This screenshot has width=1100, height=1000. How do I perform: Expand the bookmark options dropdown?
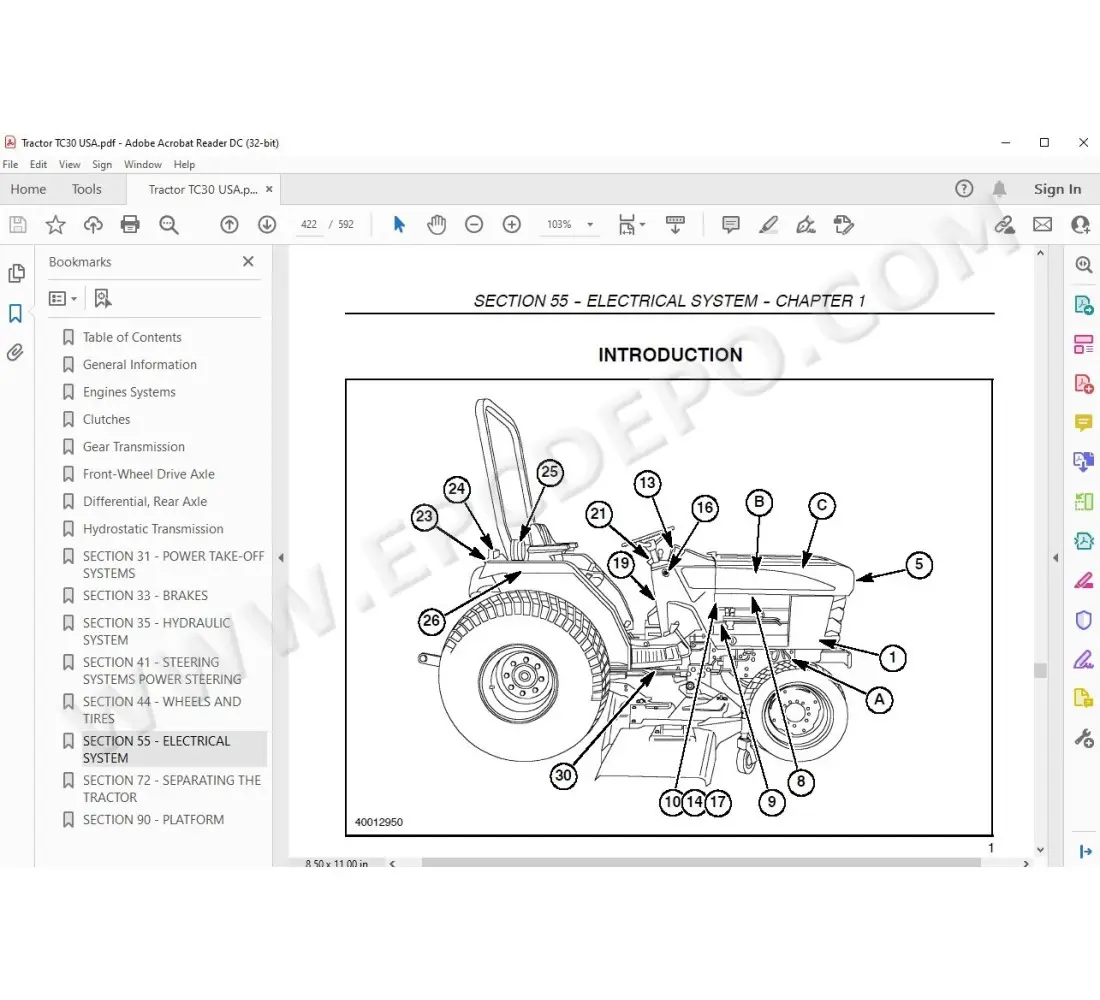[63, 298]
